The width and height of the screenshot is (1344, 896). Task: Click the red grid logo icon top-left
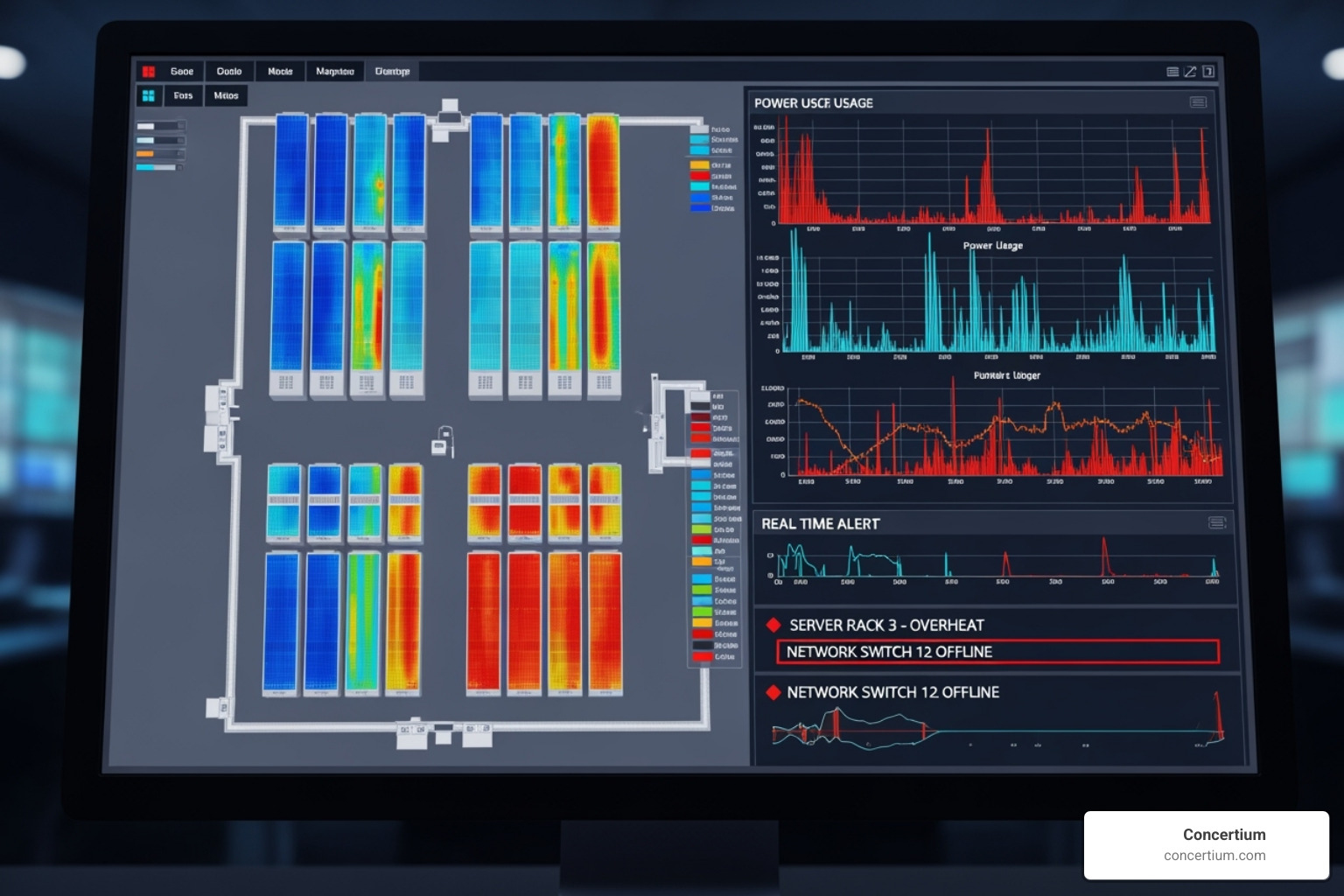click(149, 71)
